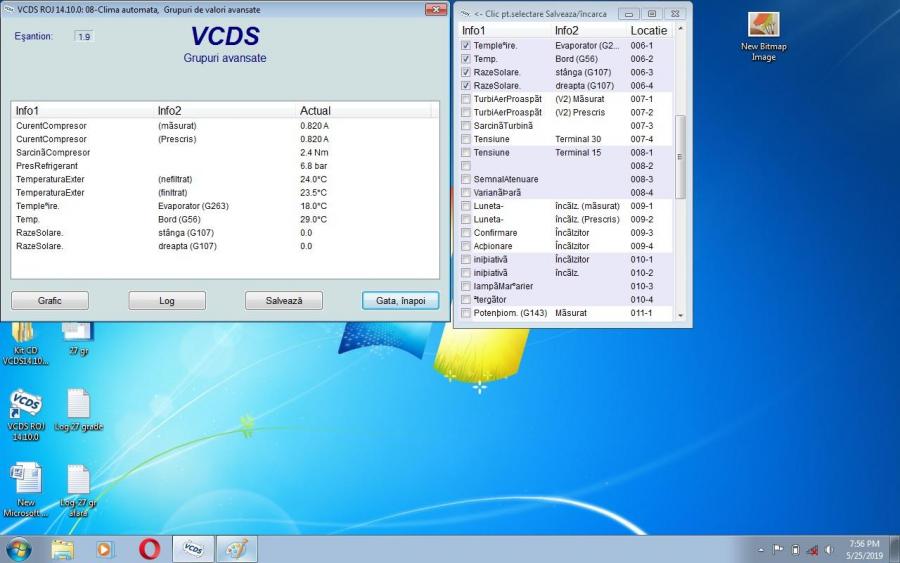The height and width of the screenshot is (563, 900).
Task: Click the Opera browser taskbar icon
Action: [149, 549]
